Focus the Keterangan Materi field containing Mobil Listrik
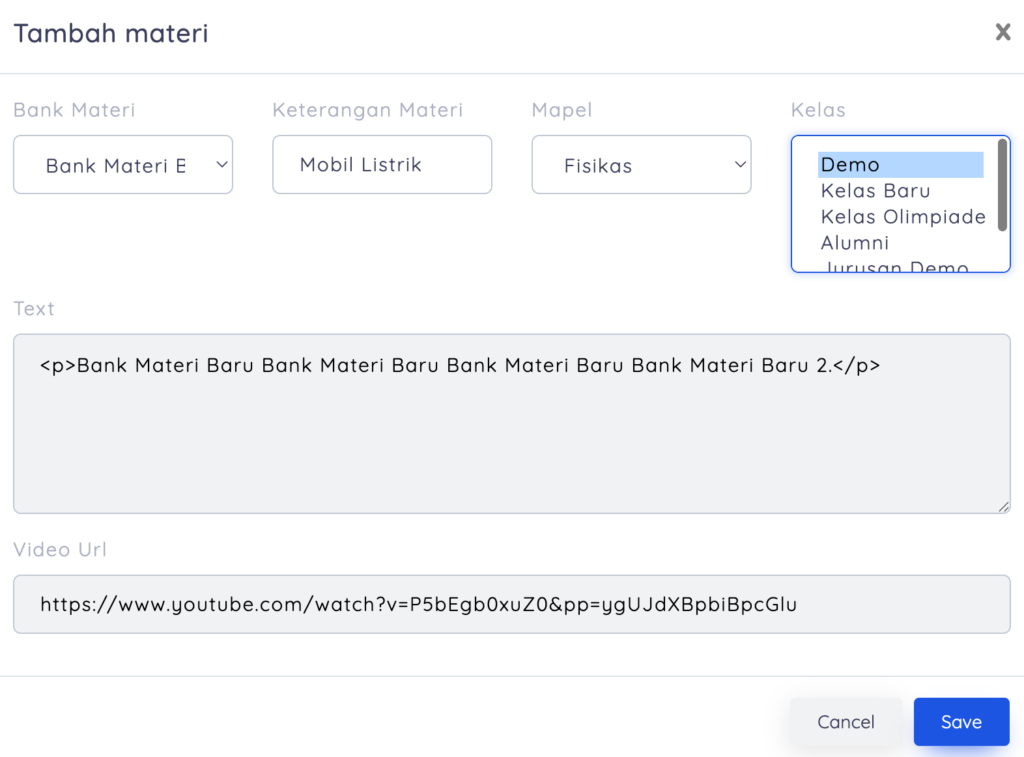The image size is (1024, 757). pos(382,165)
